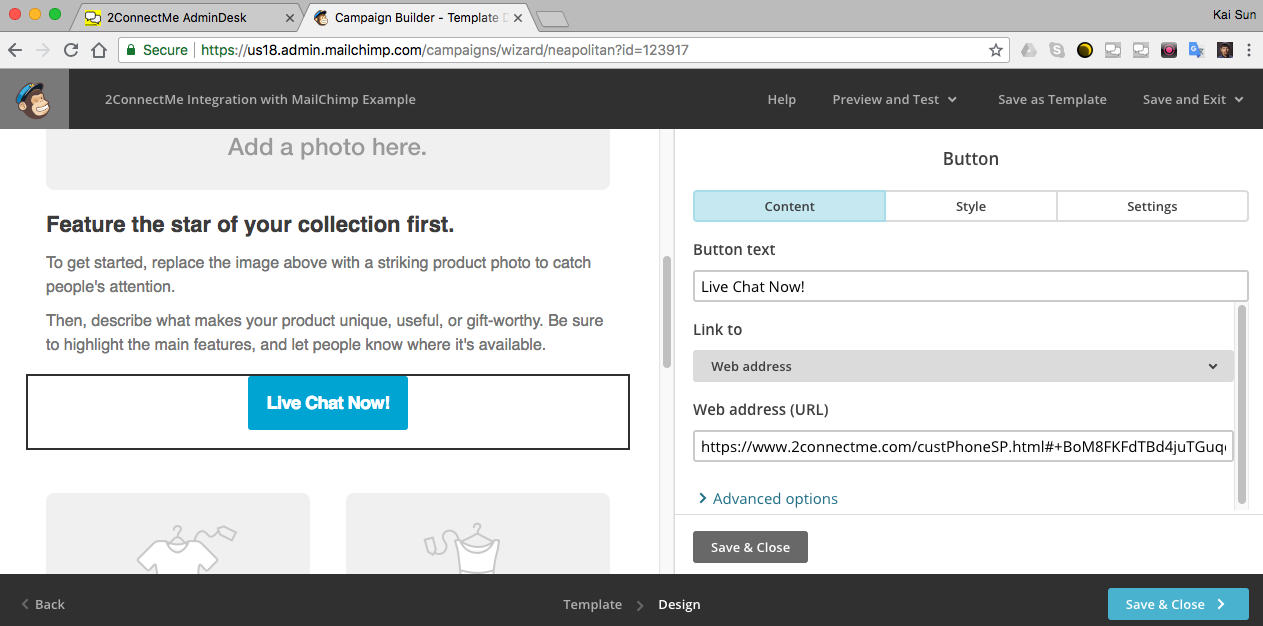Open the Google Translate extension
Viewport: 1263px width, 626px height.
[x=1196, y=50]
